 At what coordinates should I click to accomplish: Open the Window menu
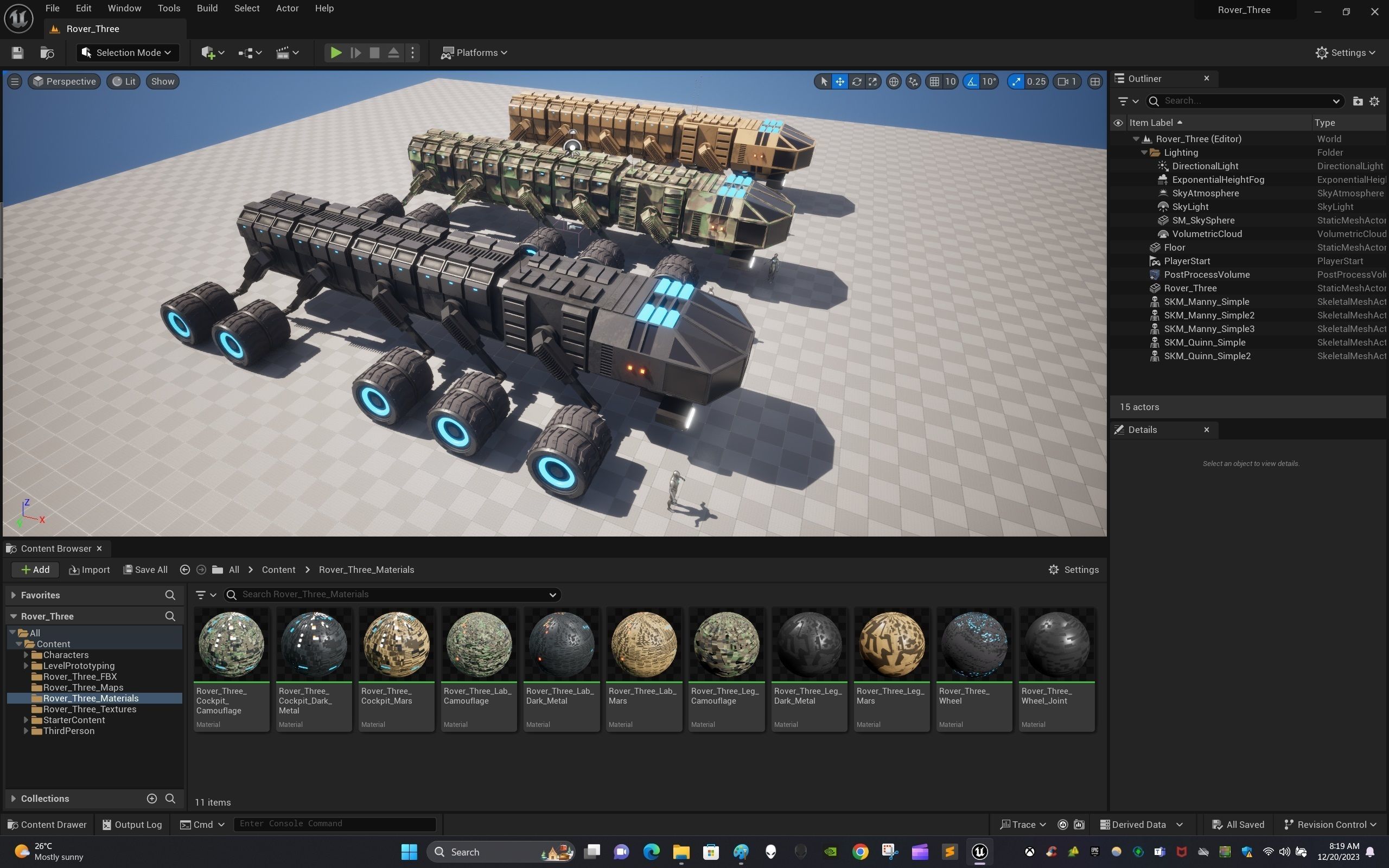click(x=124, y=8)
